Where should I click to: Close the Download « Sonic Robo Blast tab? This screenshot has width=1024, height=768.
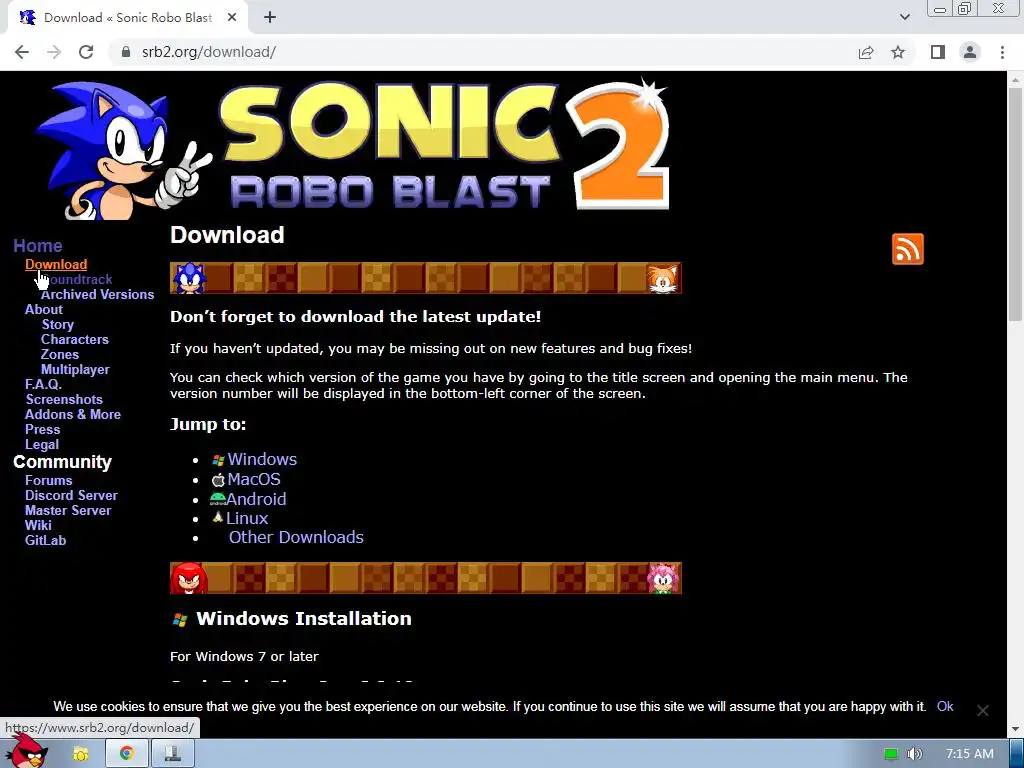232,18
